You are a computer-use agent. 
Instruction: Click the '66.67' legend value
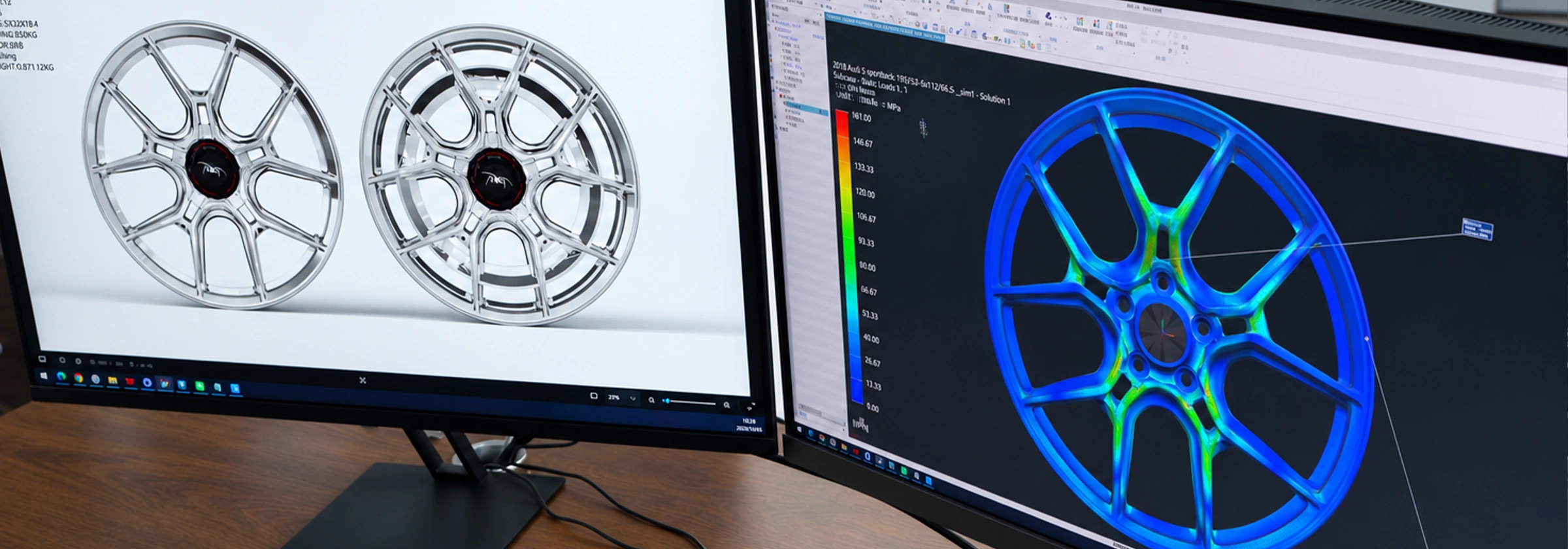(868, 291)
